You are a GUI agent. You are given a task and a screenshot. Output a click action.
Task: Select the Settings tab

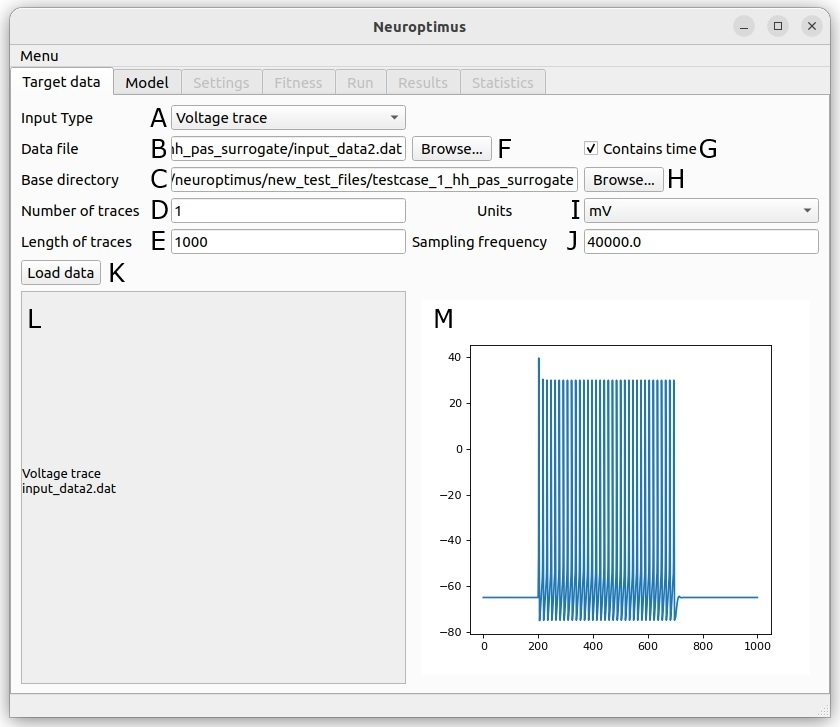(221, 83)
